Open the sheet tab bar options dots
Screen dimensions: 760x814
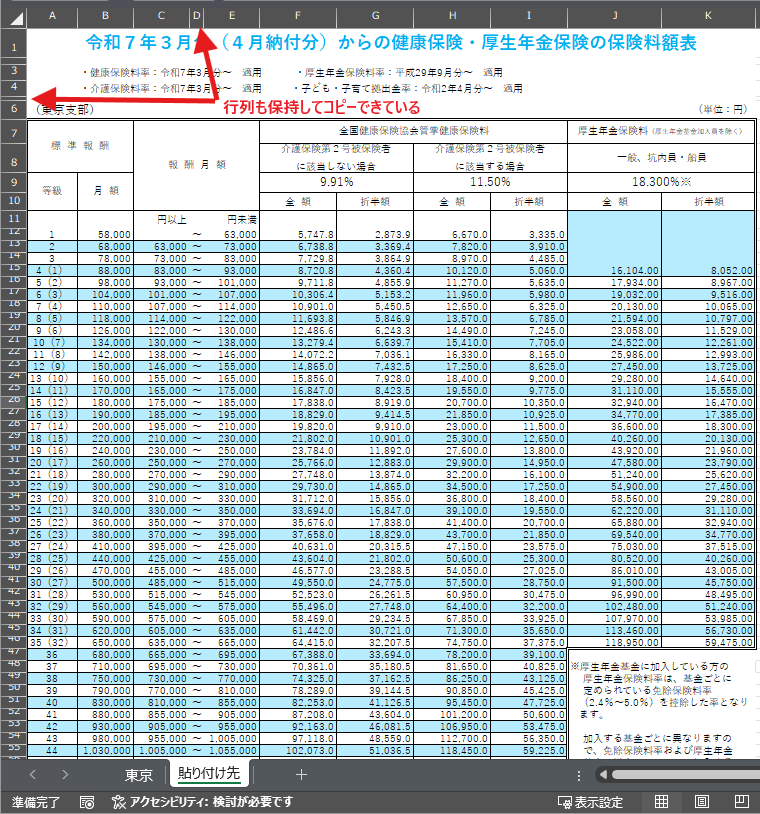click(x=578, y=775)
